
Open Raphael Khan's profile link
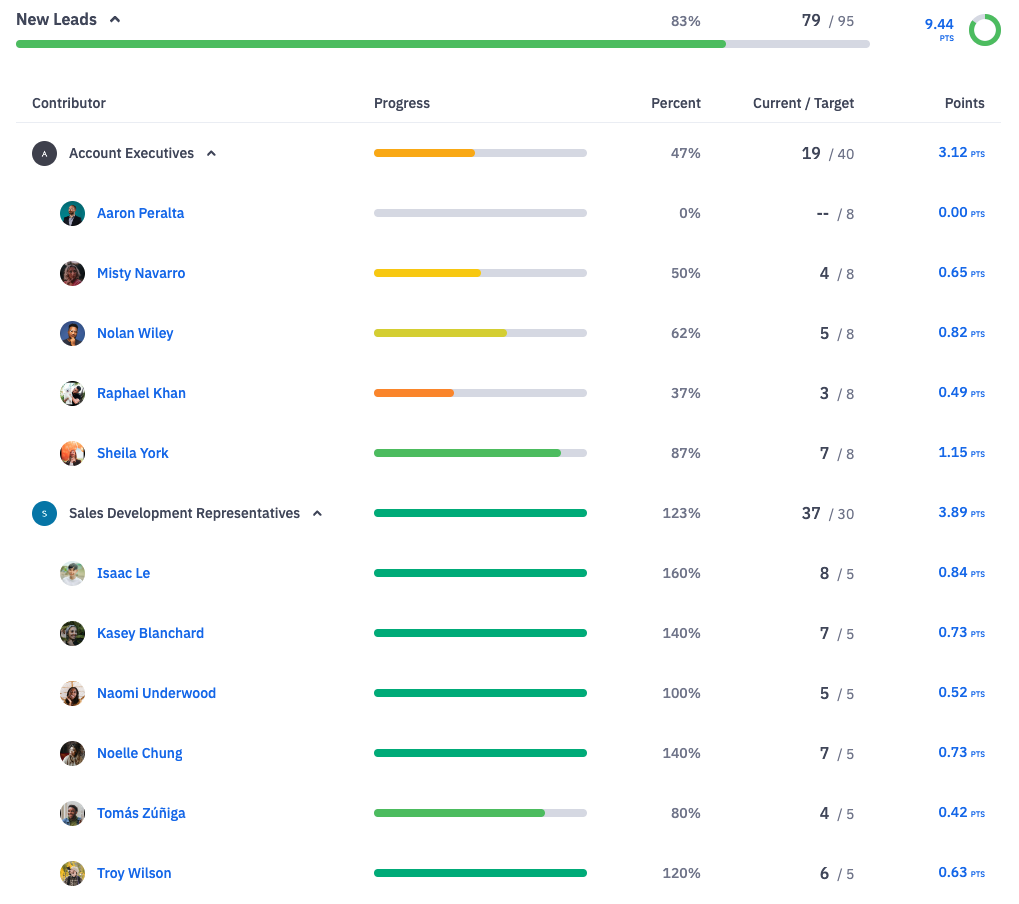point(141,393)
